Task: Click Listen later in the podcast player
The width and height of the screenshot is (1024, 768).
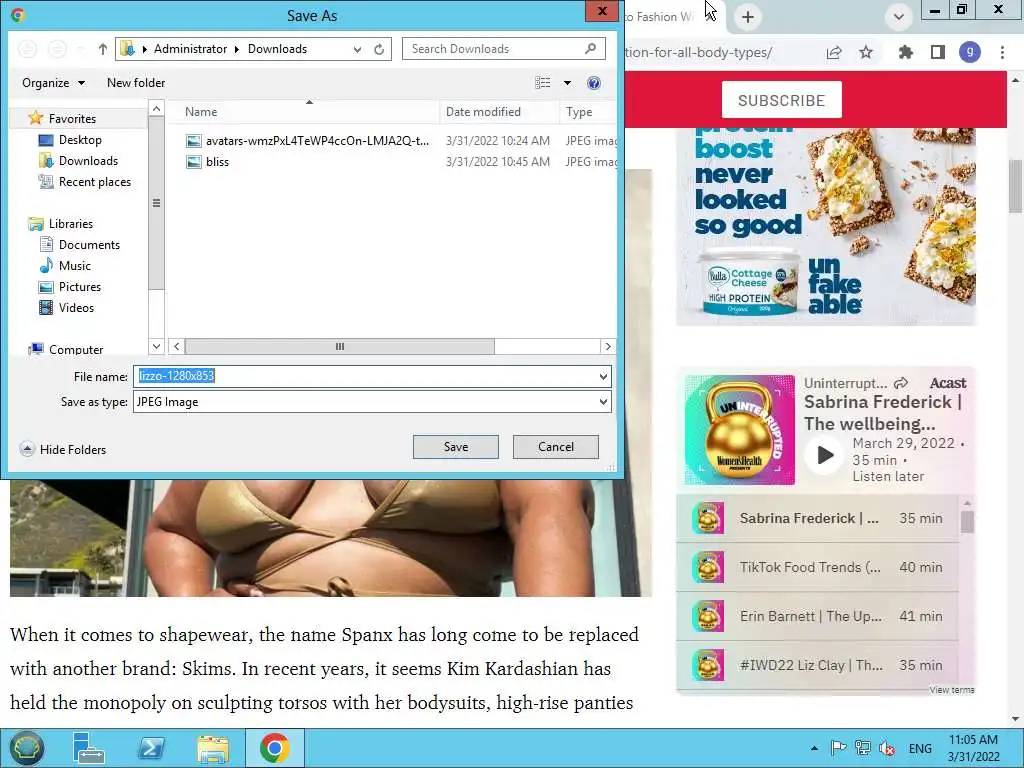Action: click(x=888, y=477)
